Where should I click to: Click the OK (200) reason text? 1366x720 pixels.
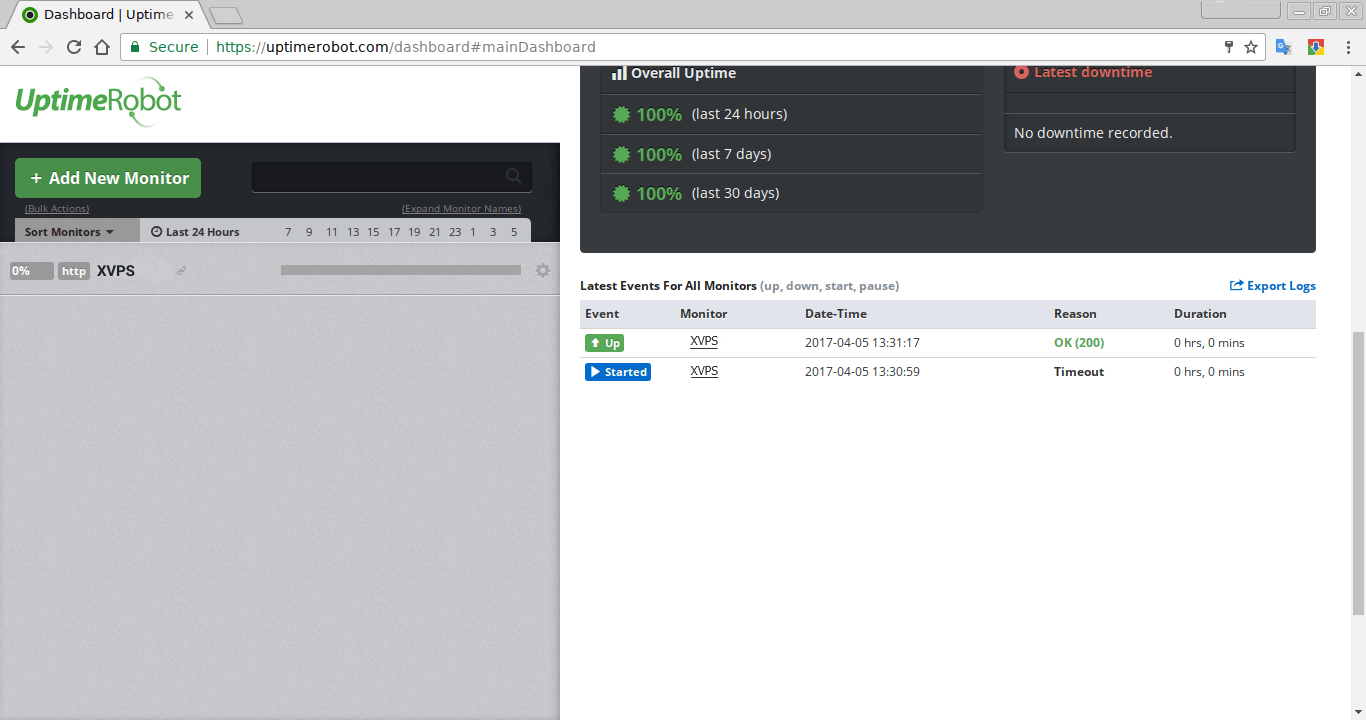pos(1079,343)
